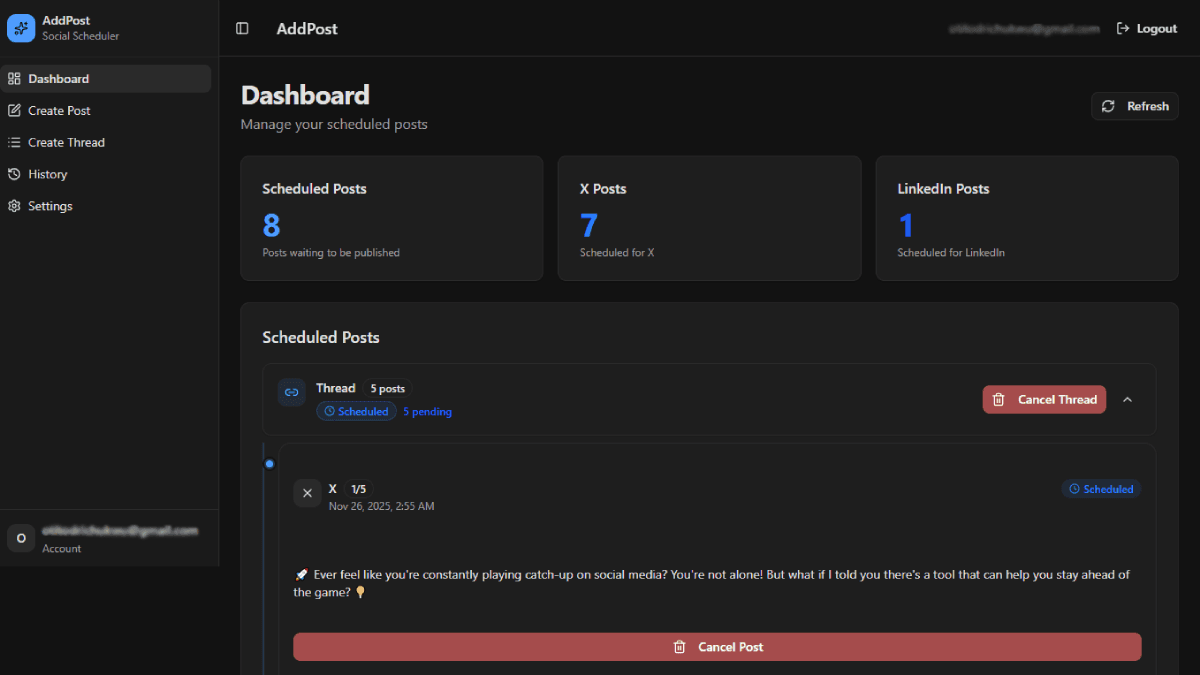The image size is (1200, 675).
Task: Click the thread chain-link icon
Action: pyautogui.click(x=291, y=392)
